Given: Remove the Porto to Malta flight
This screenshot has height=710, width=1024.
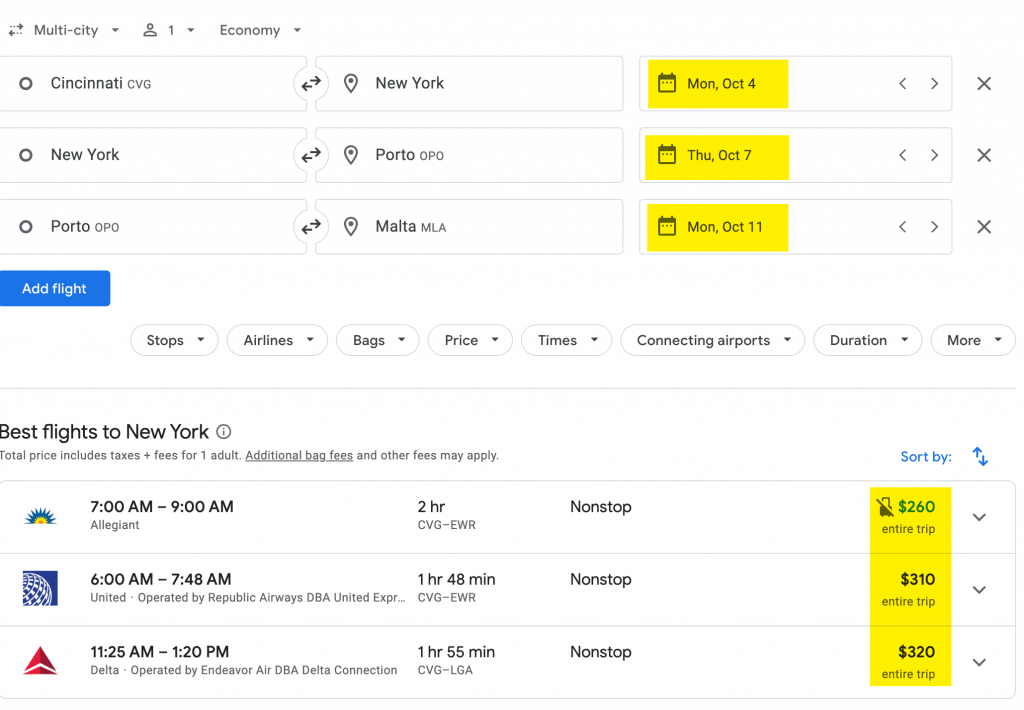Looking at the screenshot, I should click(x=983, y=227).
